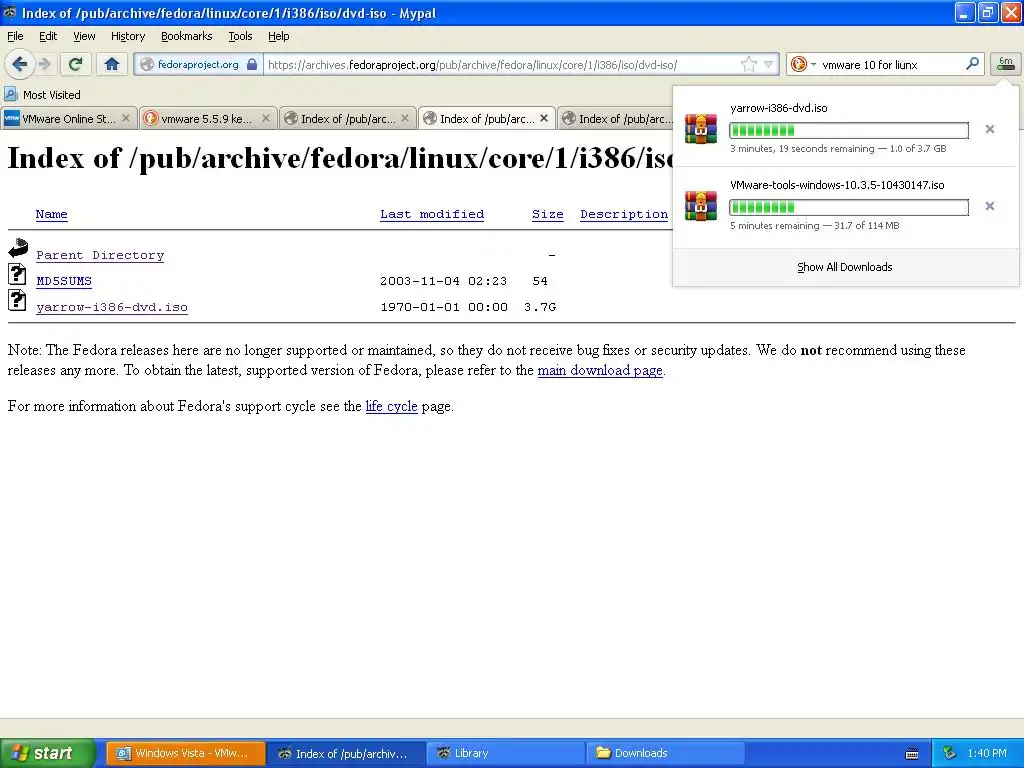1024x768 pixels.
Task: Click the Index of /pub/archiv... taskbar button
Action: tap(345, 753)
